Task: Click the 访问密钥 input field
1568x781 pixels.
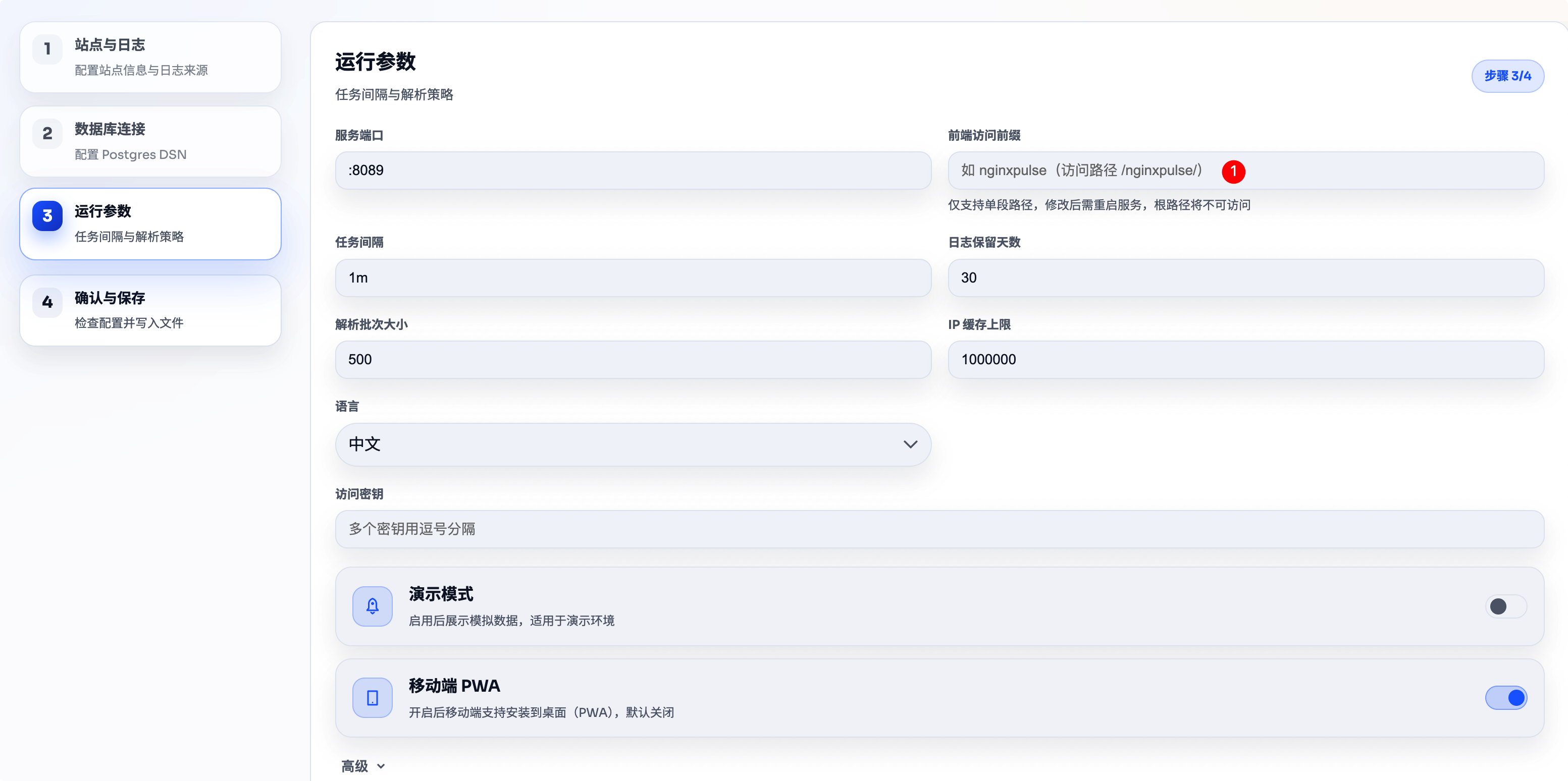Action: 939,529
